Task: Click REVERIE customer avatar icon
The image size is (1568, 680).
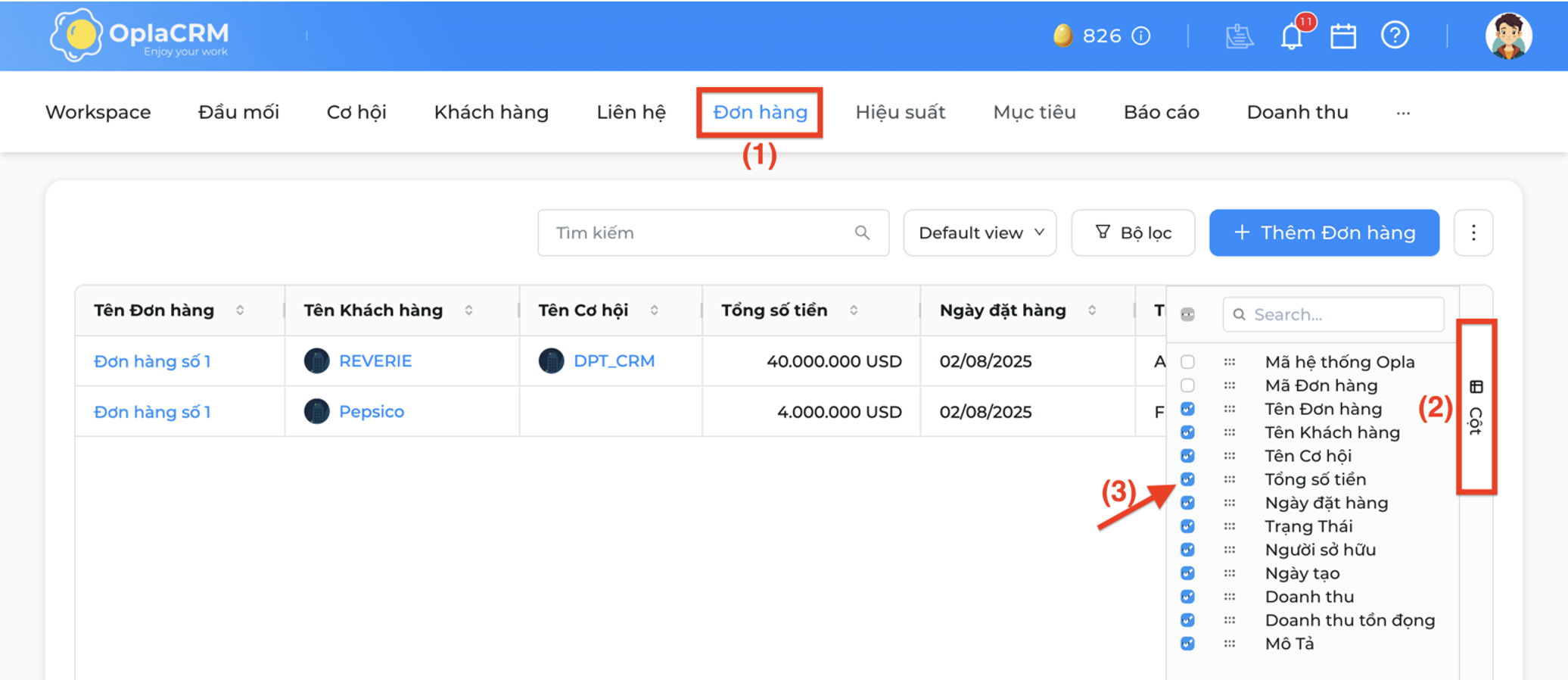Action: [316, 361]
